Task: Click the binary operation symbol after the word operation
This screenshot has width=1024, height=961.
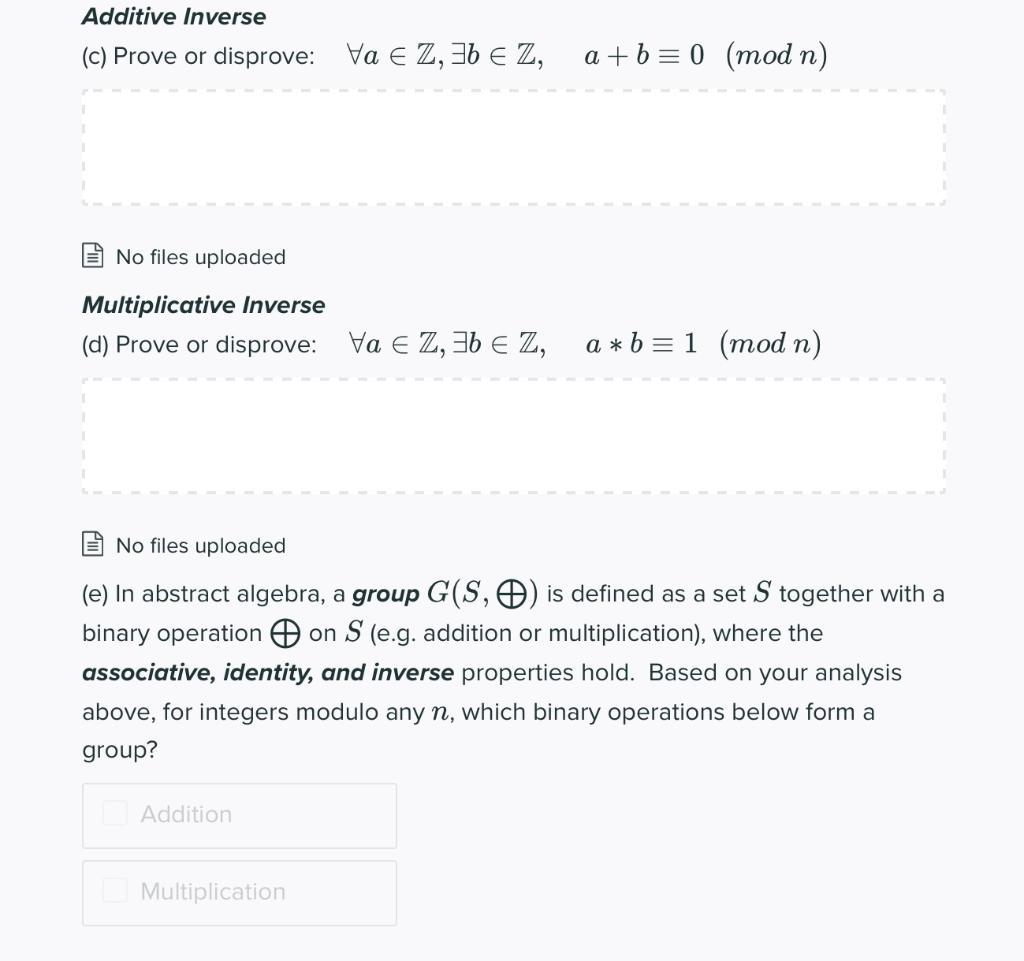Action: tap(284, 634)
